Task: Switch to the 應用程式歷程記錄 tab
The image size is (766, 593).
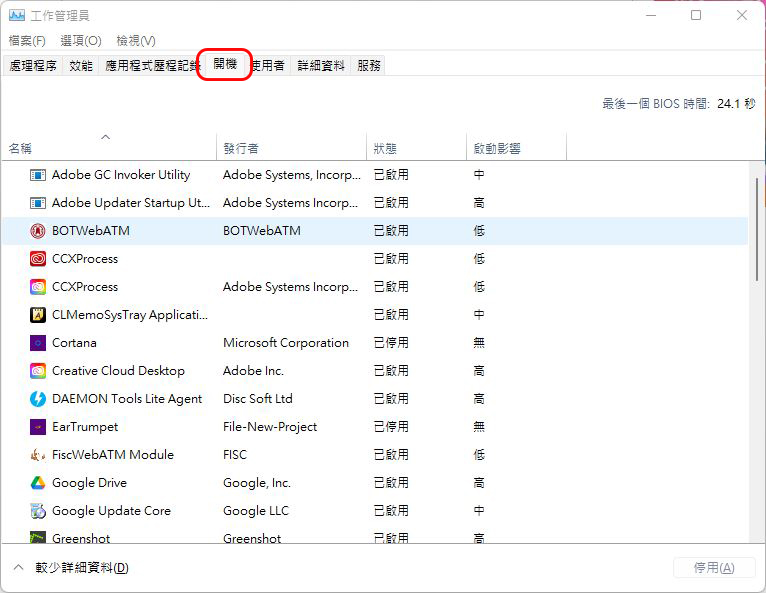Action: [x=150, y=65]
